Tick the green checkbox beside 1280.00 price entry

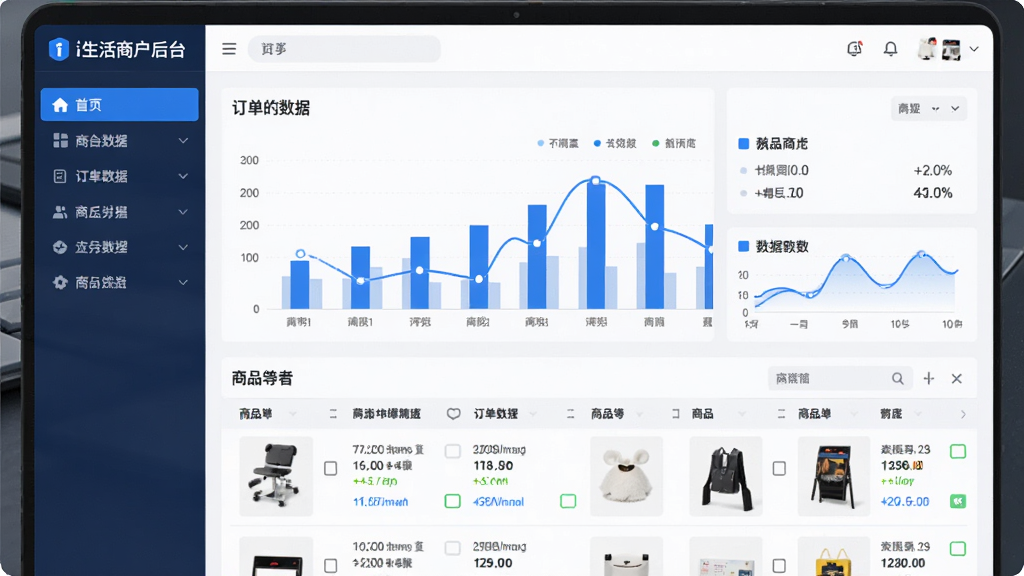958,549
